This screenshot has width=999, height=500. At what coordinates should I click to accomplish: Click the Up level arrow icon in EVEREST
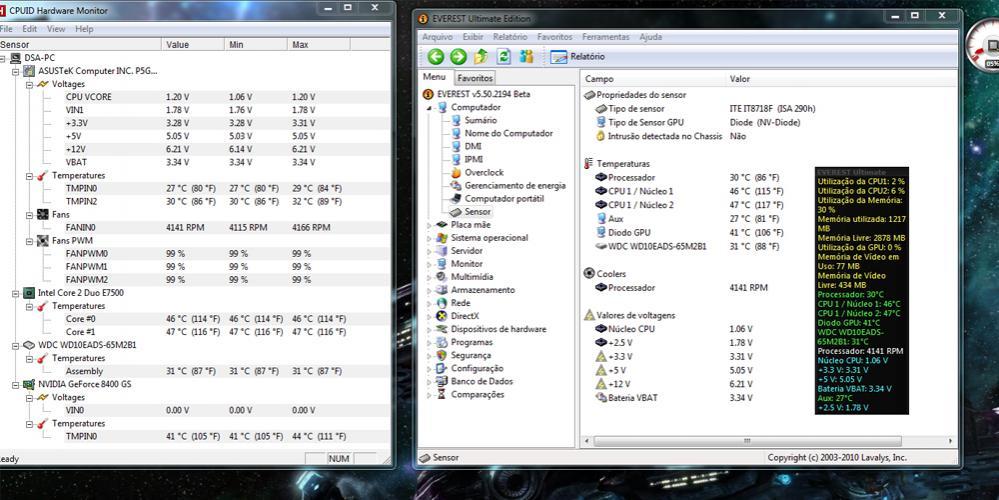(481, 57)
